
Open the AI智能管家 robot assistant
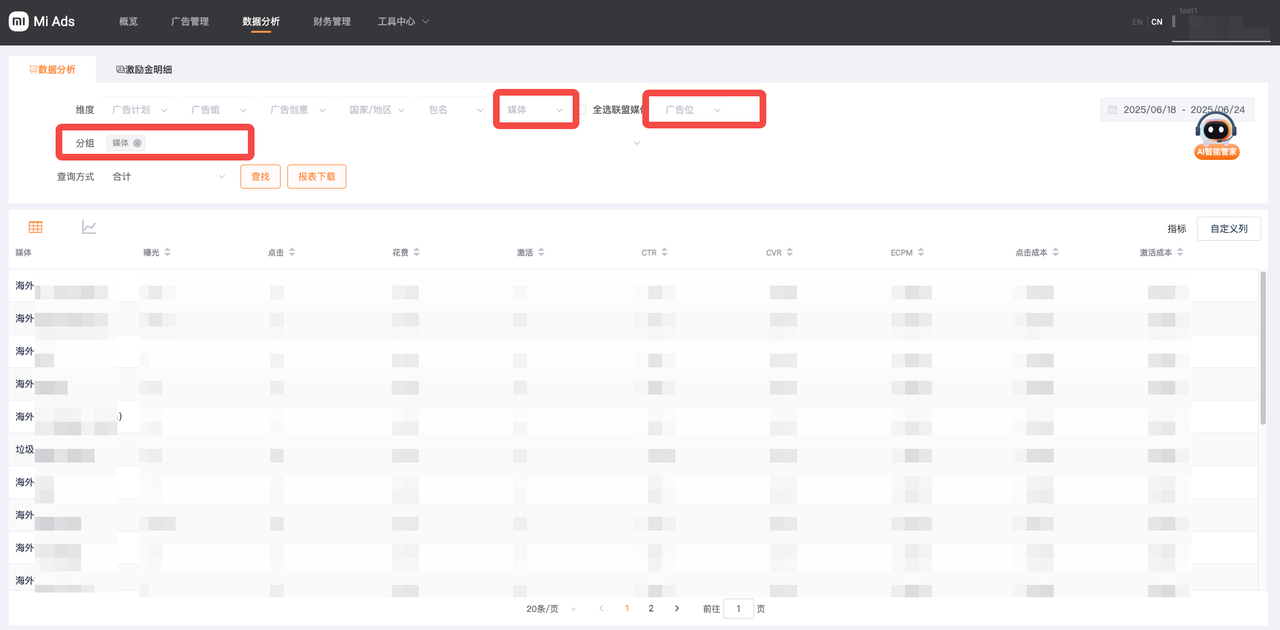point(1216,136)
